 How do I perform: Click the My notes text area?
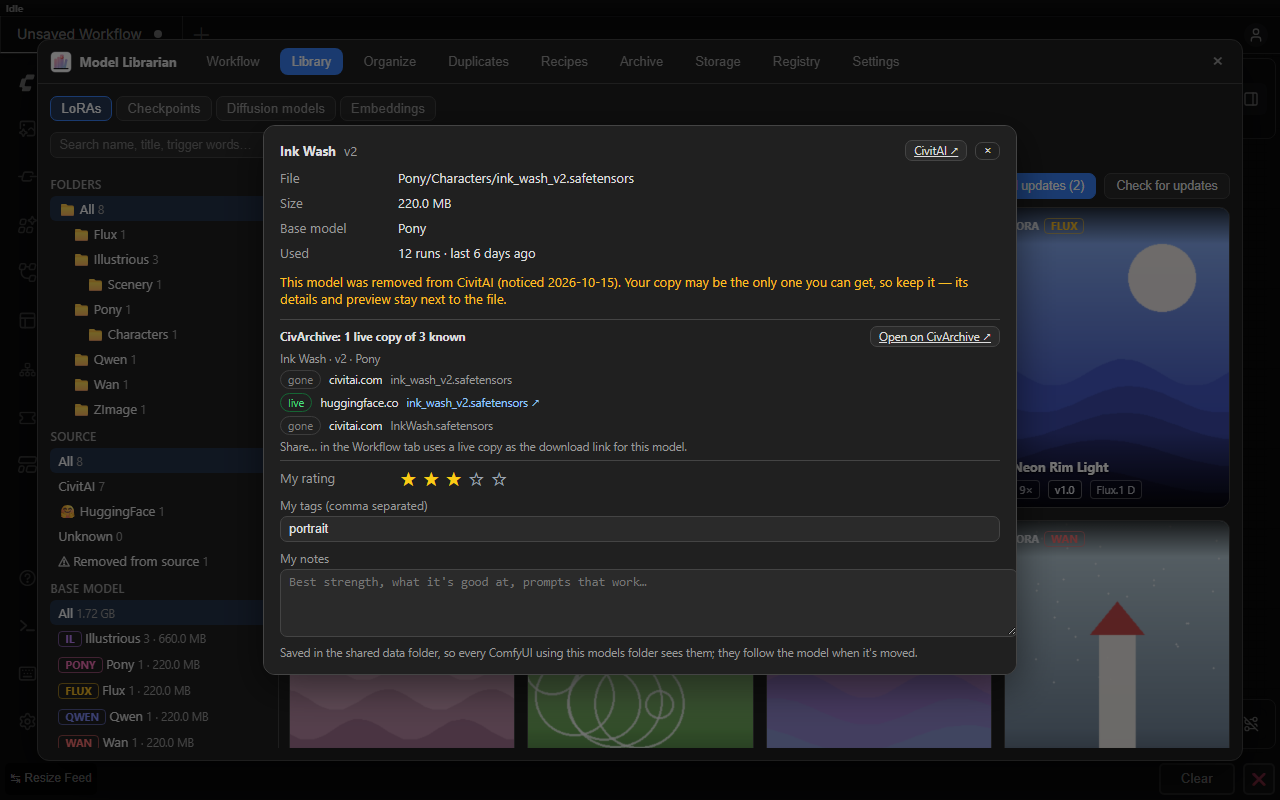tap(648, 603)
